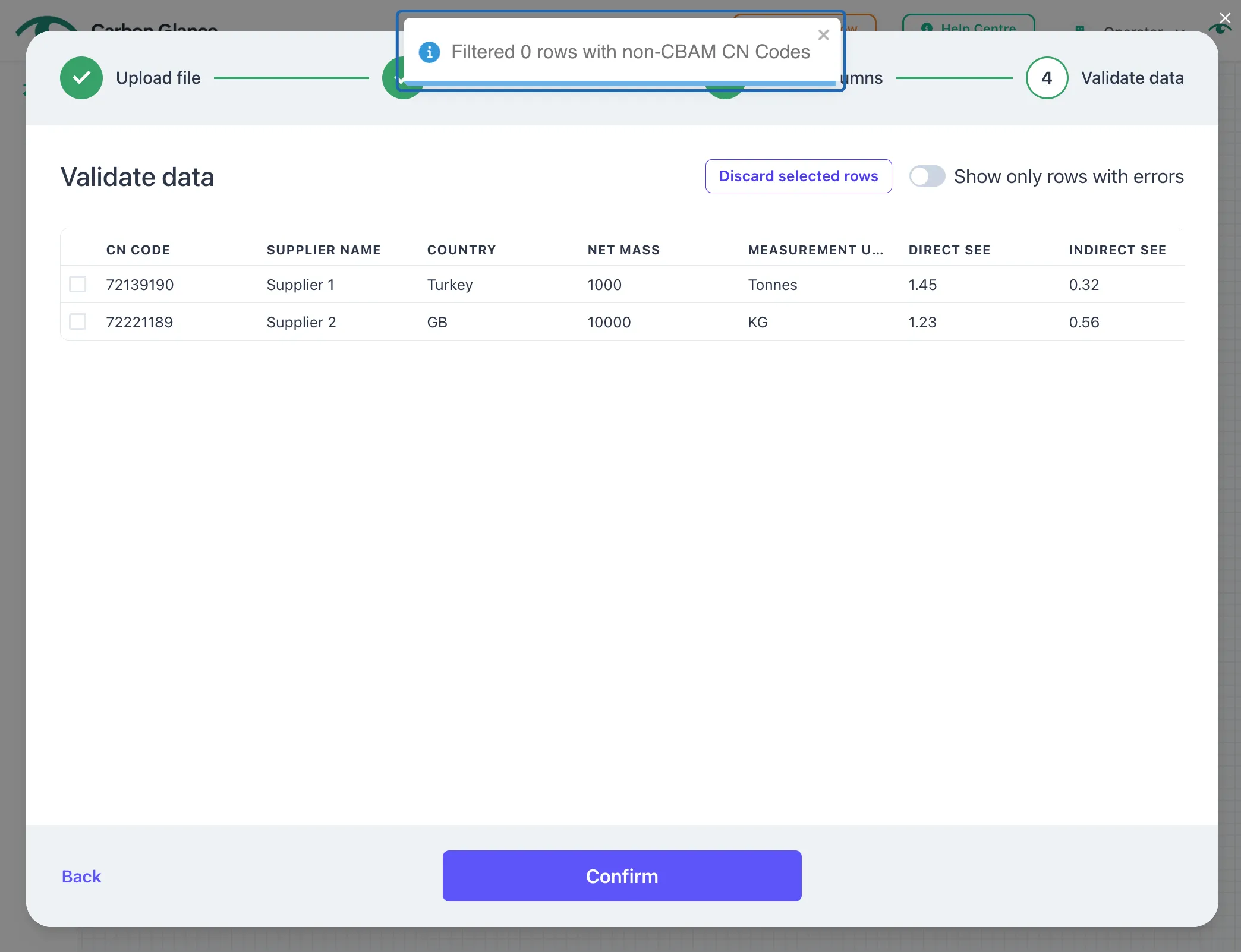This screenshot has width=1241, height=952.
Task: Click the 'Supplier 1' cell
Action: click(x=300, y=285)
